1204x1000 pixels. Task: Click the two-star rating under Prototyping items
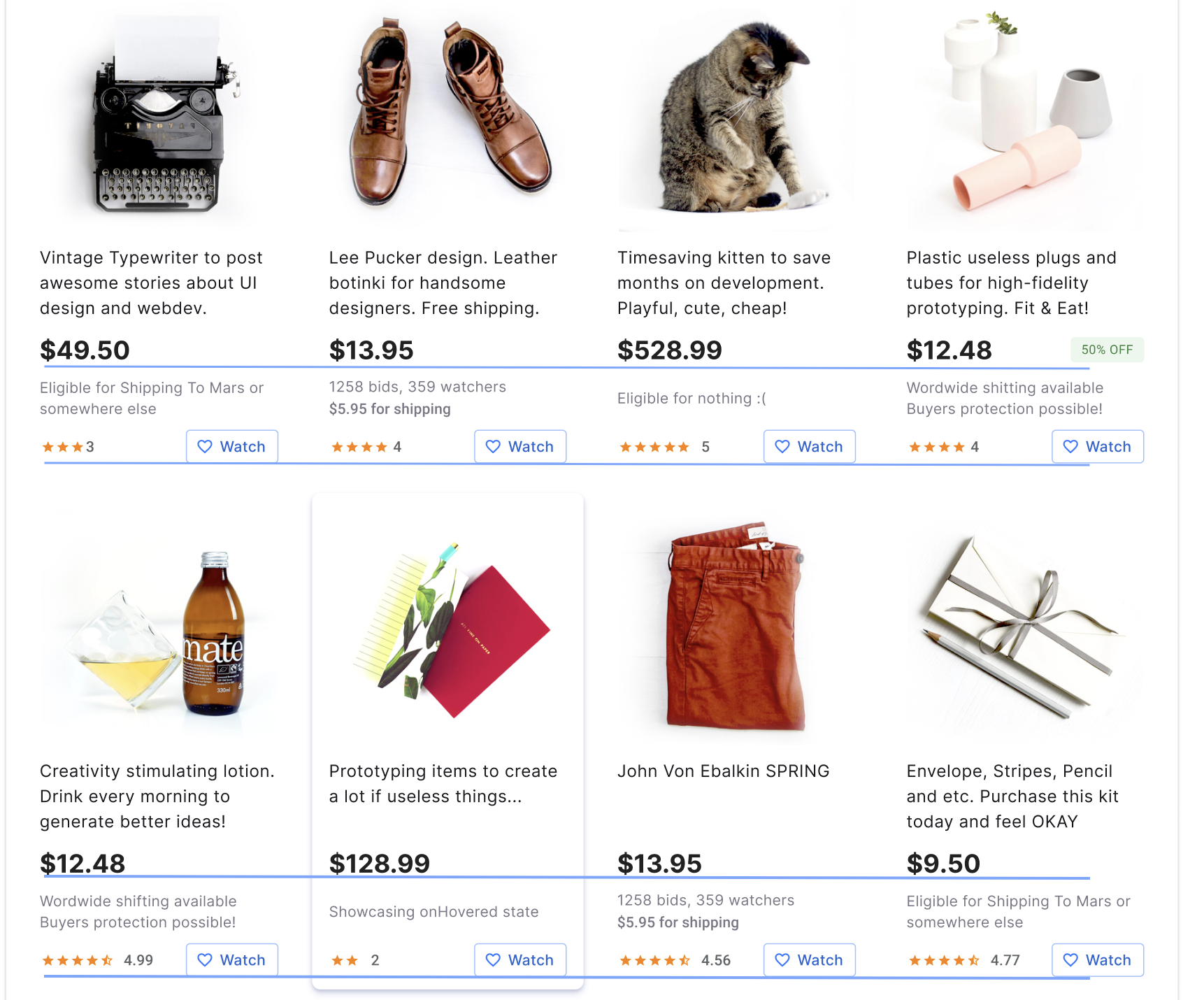pos(345,961)
